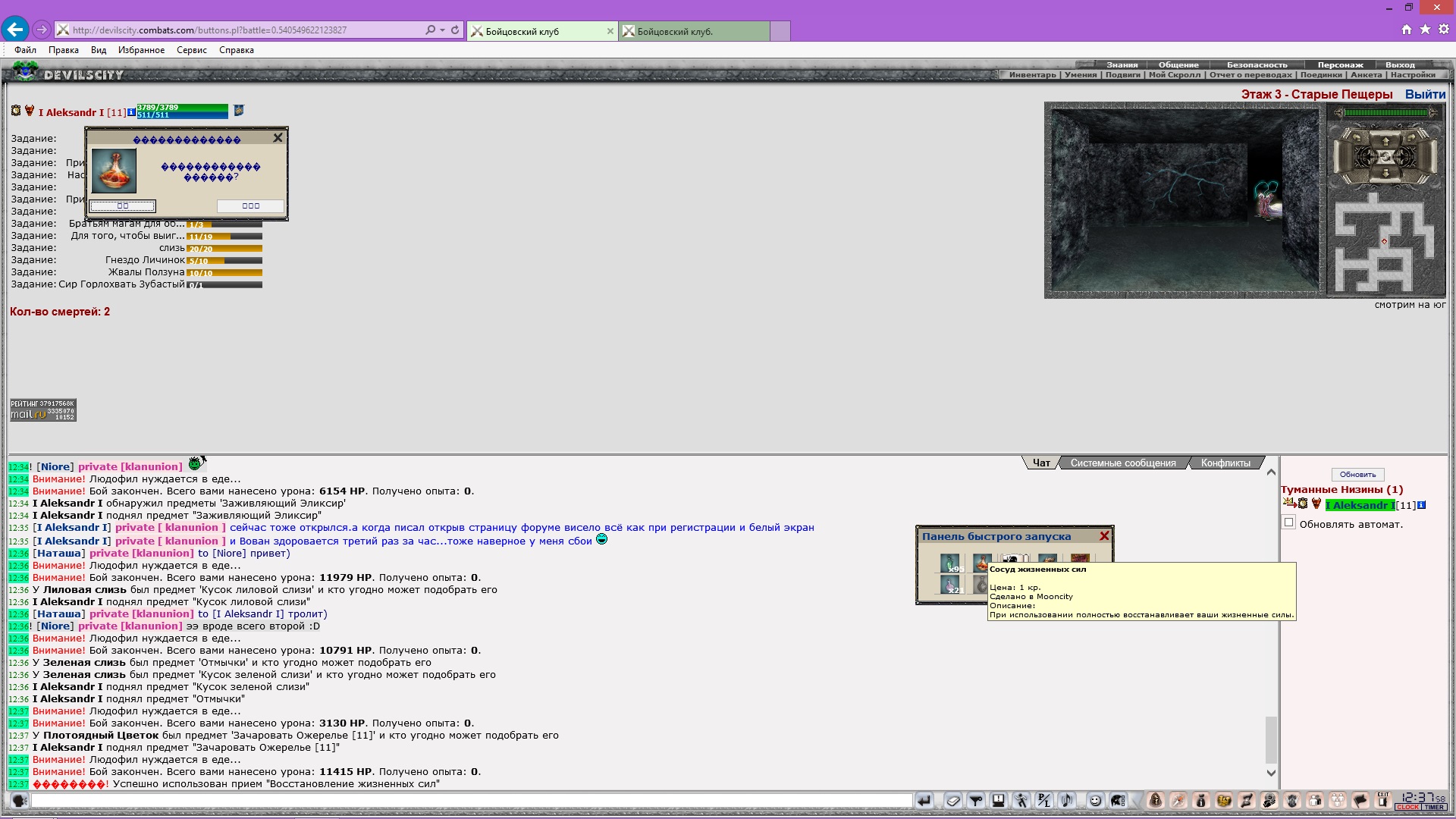Enable the 'Обновлять автомат.' checkbox

1288,522
